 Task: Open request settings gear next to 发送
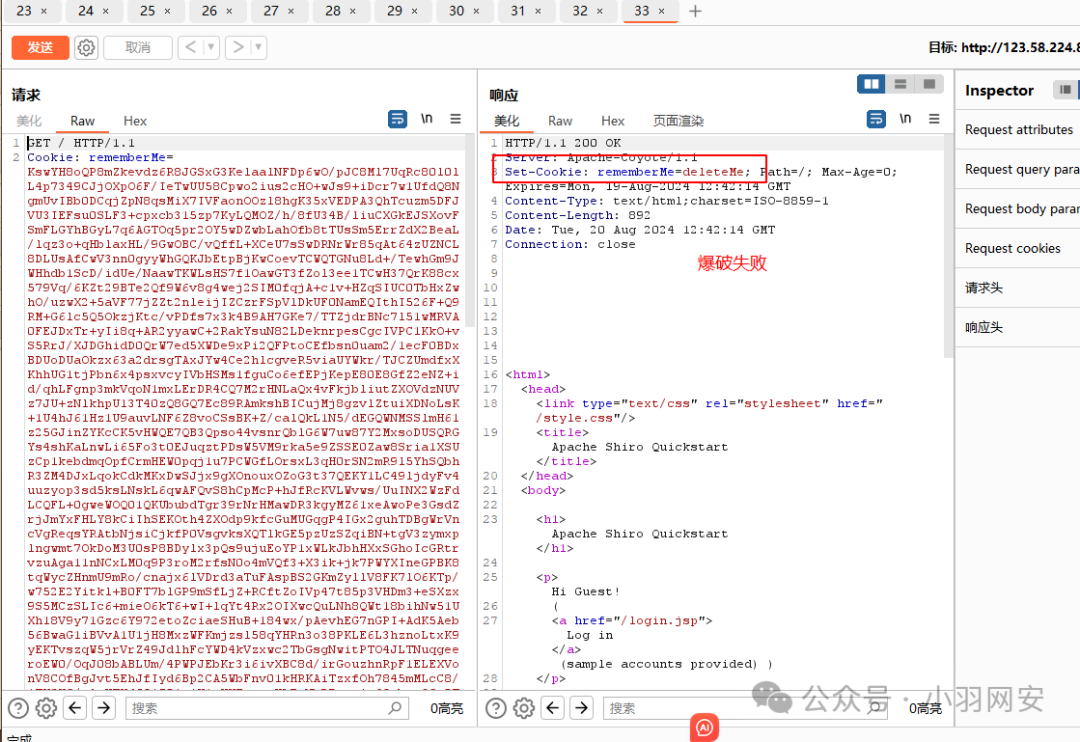pos(86,48)
